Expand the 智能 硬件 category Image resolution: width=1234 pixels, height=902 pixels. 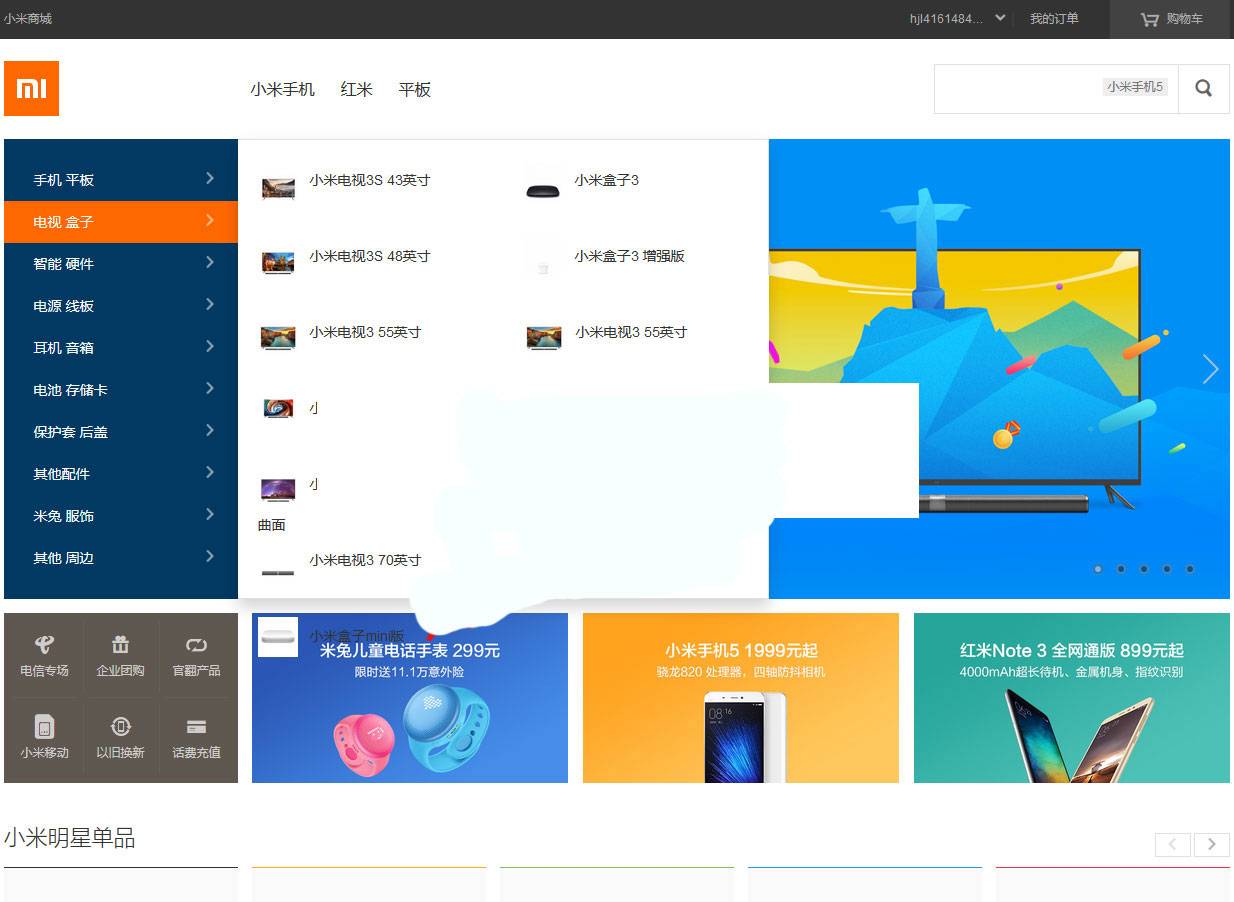(120, 264)
